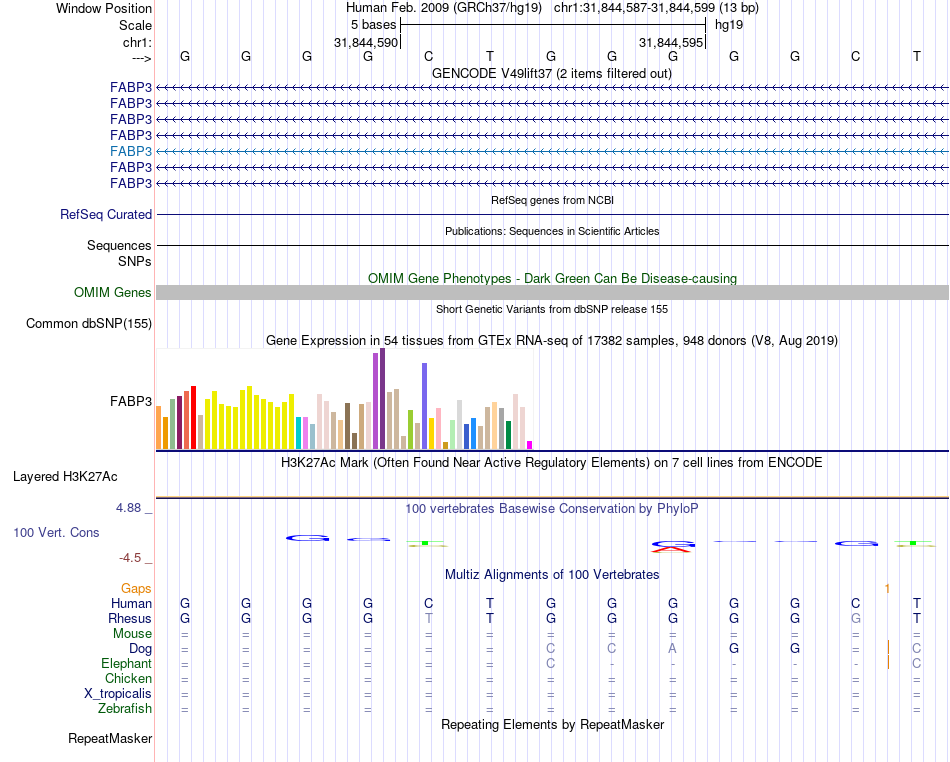This screenshot has height=762, width=950.
Task: Click the Scale label
Action: (x=136, y=25)
